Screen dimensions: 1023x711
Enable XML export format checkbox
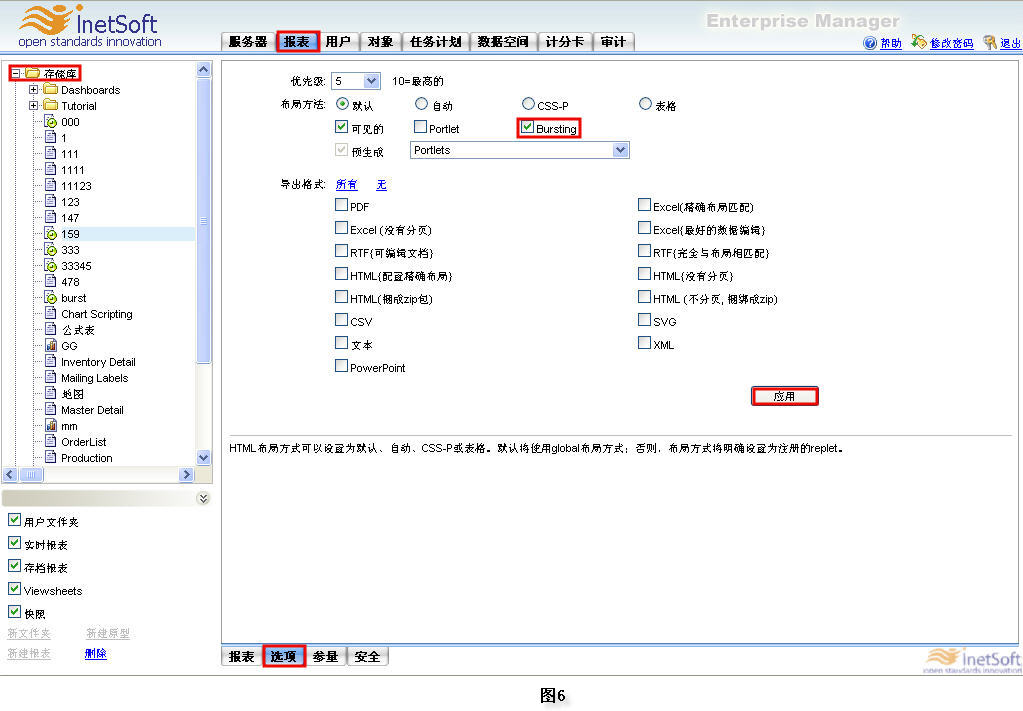644,343
